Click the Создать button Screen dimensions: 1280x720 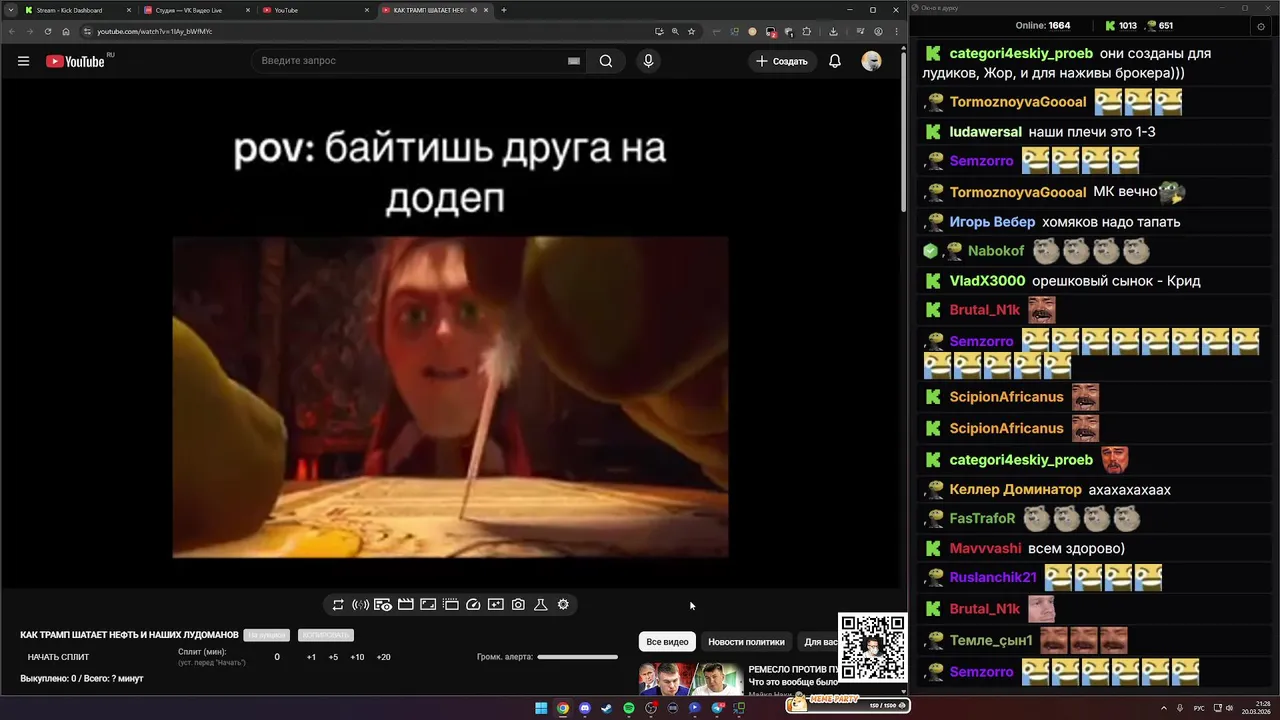click(x=782, y=61)
